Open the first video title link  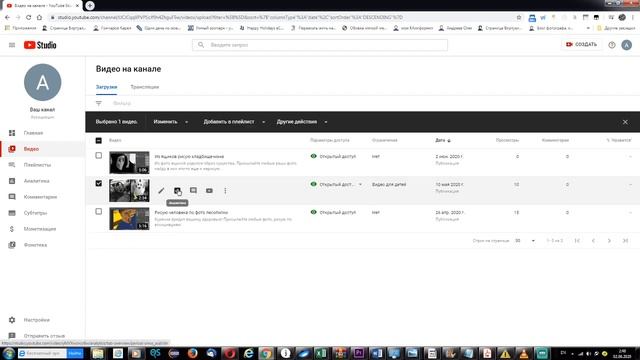pos(189,156)
